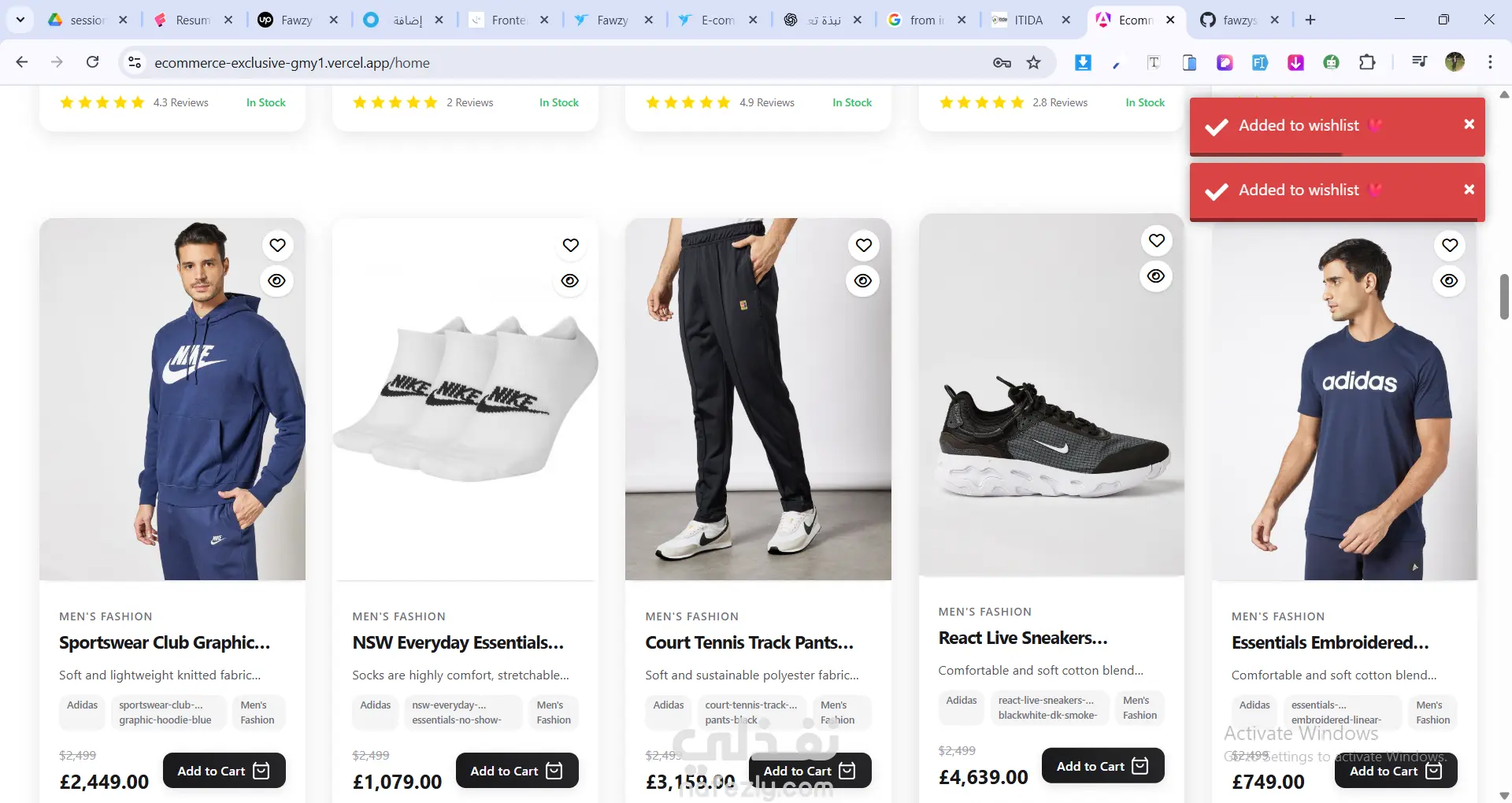Toggle wishlist heart on NSW Everyday Essentials socks

(570, 246)
